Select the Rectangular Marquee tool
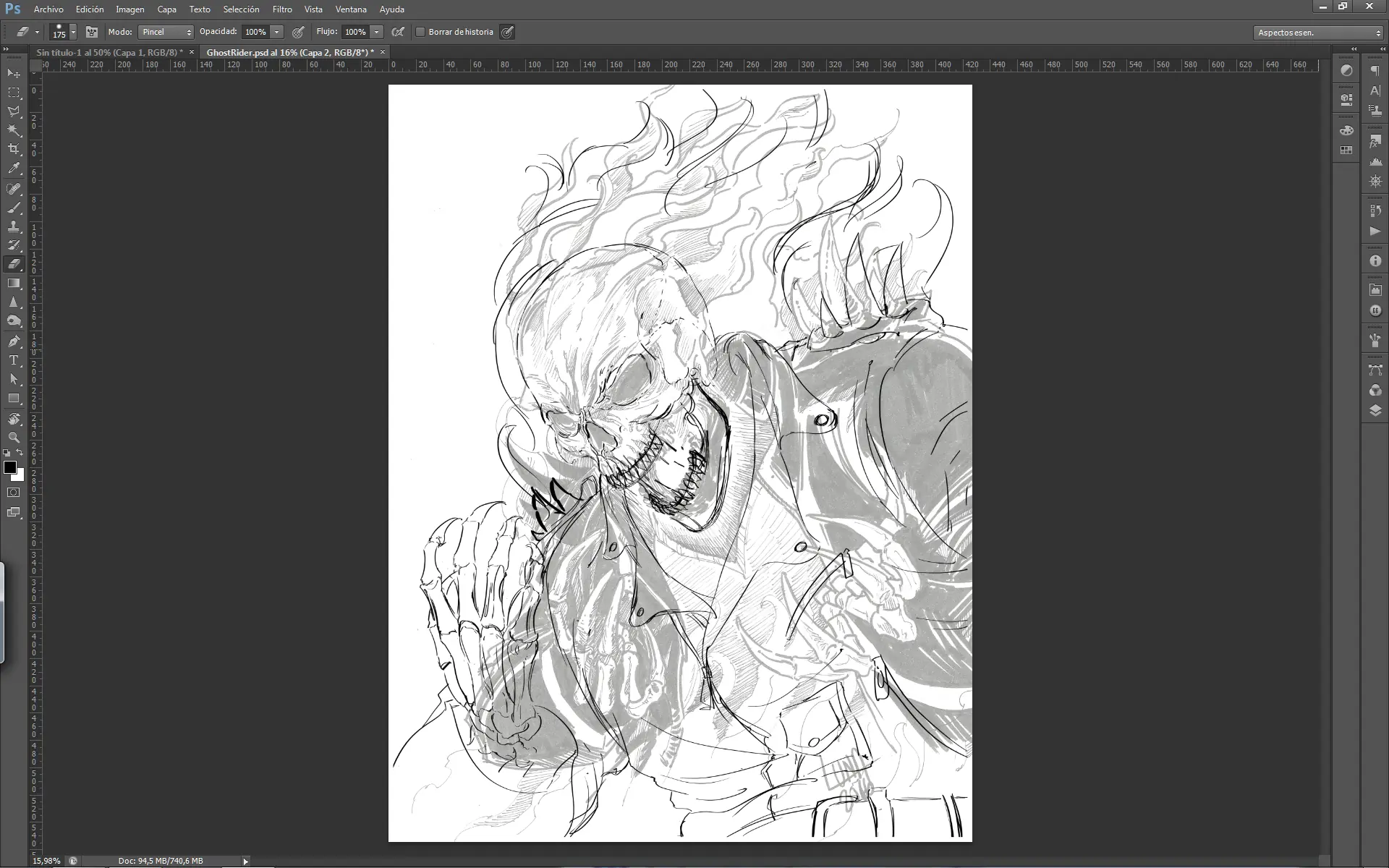Viewport: 1389px width, 868px height. (14, 93)
